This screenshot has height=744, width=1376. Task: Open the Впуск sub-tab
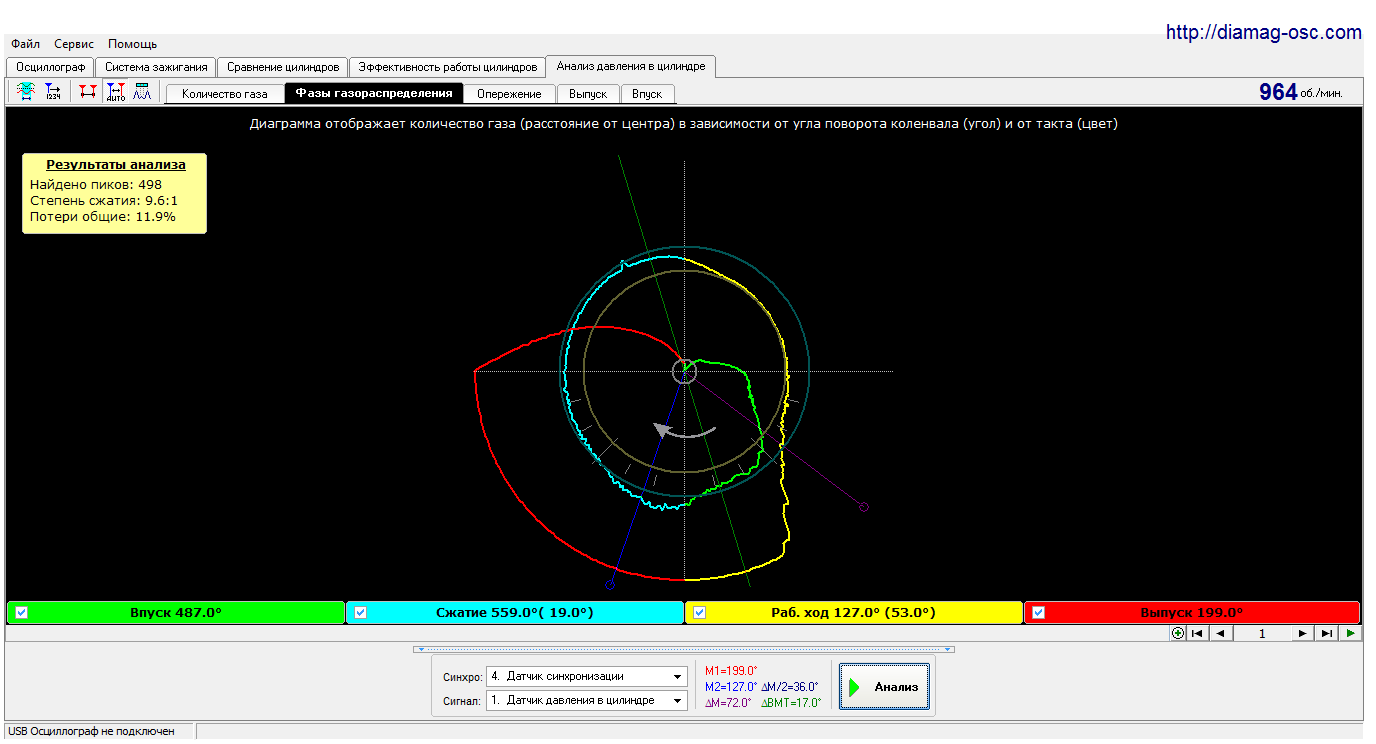(647, 93)
